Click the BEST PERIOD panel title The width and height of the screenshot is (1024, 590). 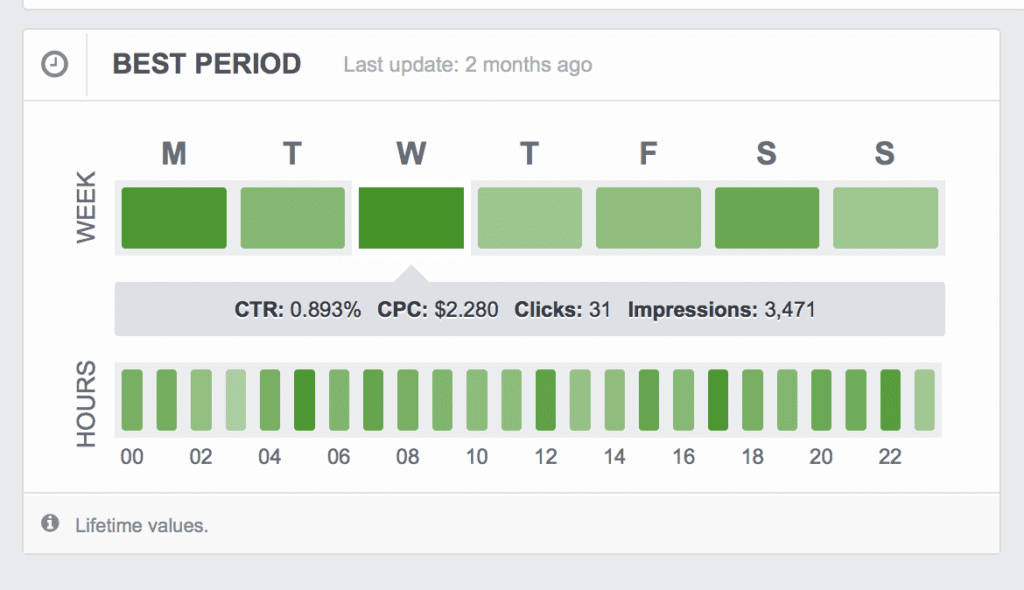point(206,64)
